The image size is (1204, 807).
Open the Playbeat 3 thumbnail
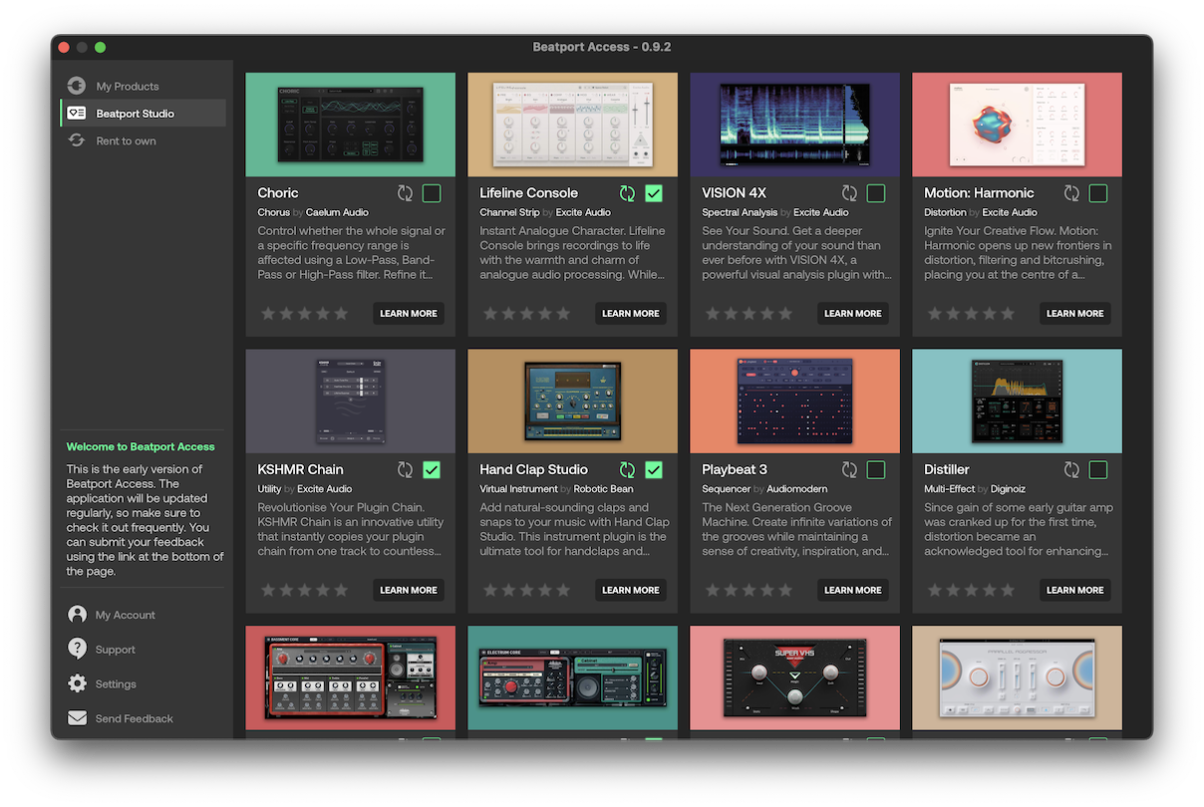pyautogui.click(x=794, y=401)
